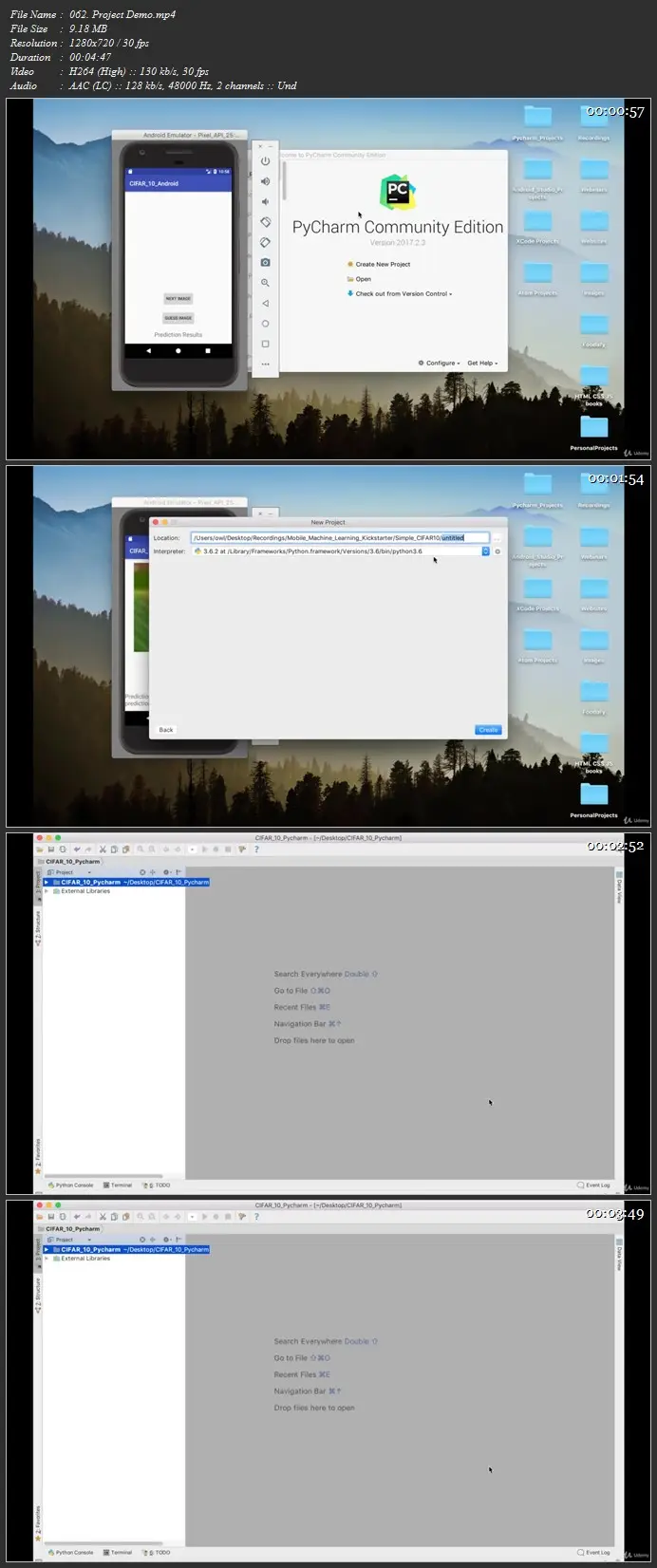657x1568 pixels.
Task: Select Foodary desktop folder in 00:01:54 frame
Action: coord(593,697)
